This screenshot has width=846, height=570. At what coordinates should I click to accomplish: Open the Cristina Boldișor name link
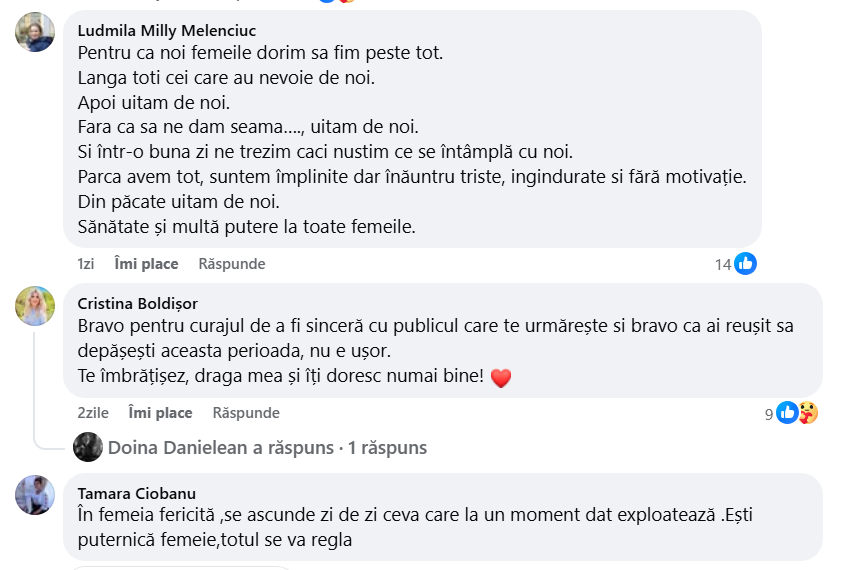coord(137,303)
